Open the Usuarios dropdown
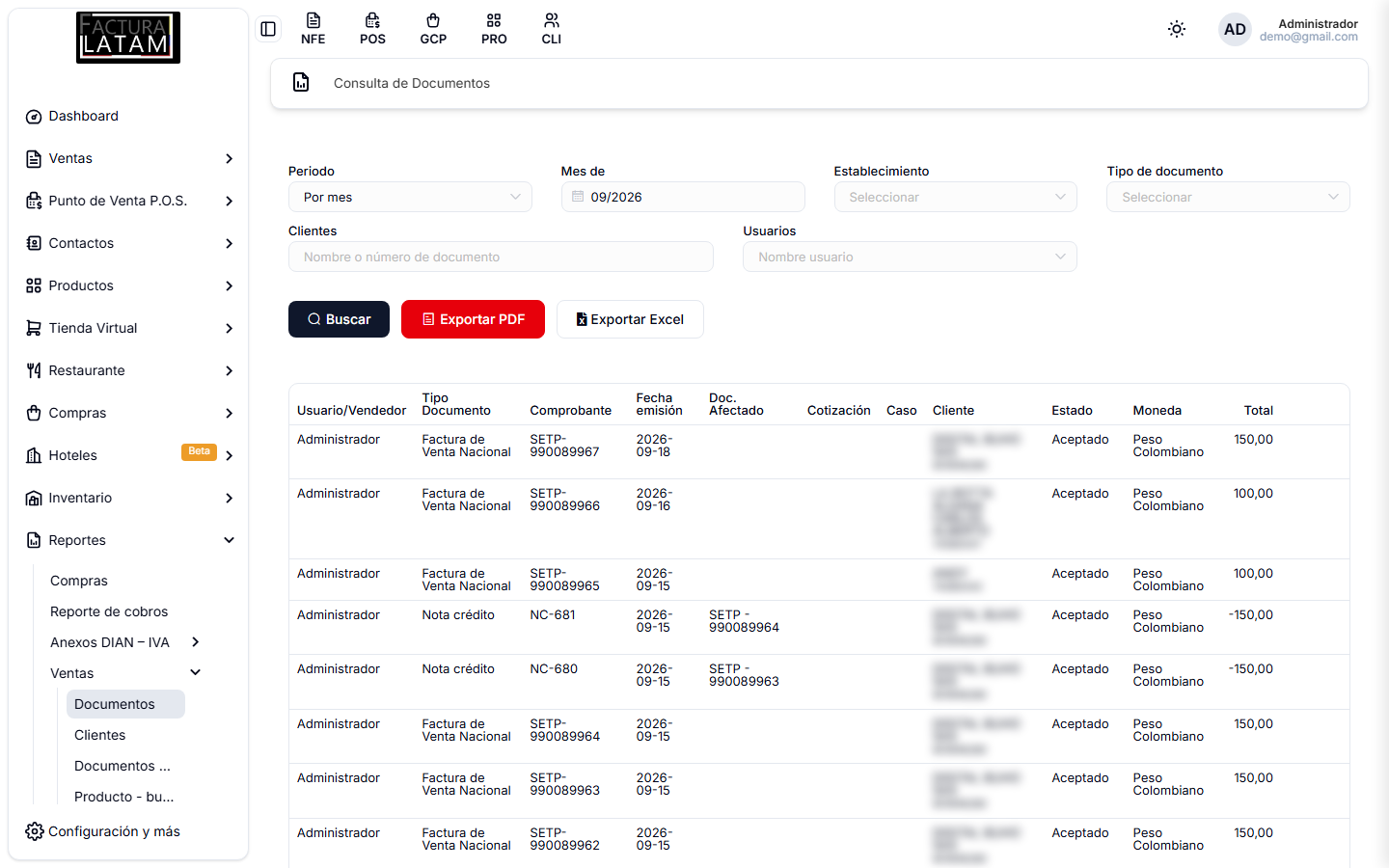 [910, 257]
